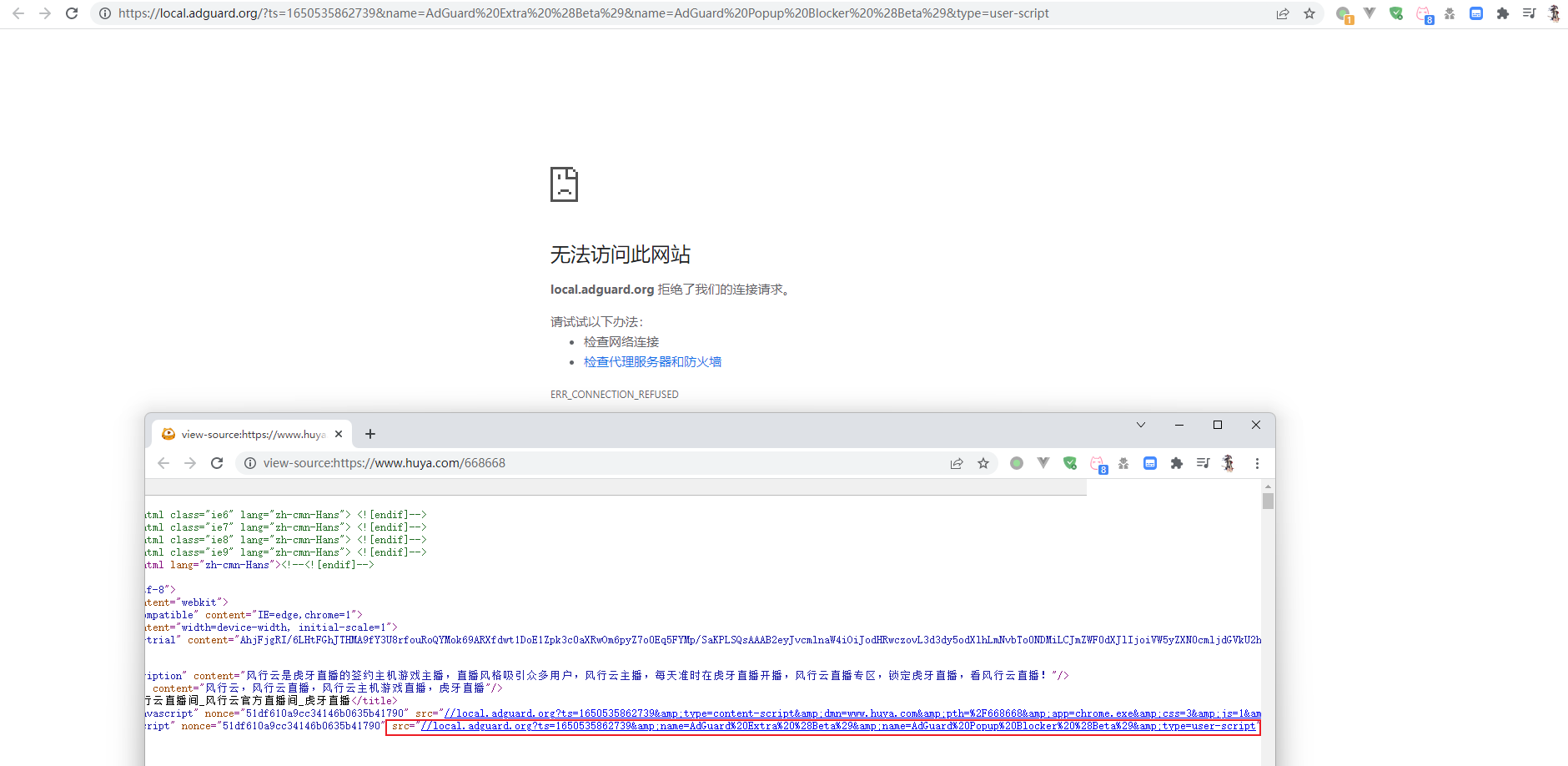
Task: Open the puzzle-piece Extensions menu
Action: (x=1505, y=14)
